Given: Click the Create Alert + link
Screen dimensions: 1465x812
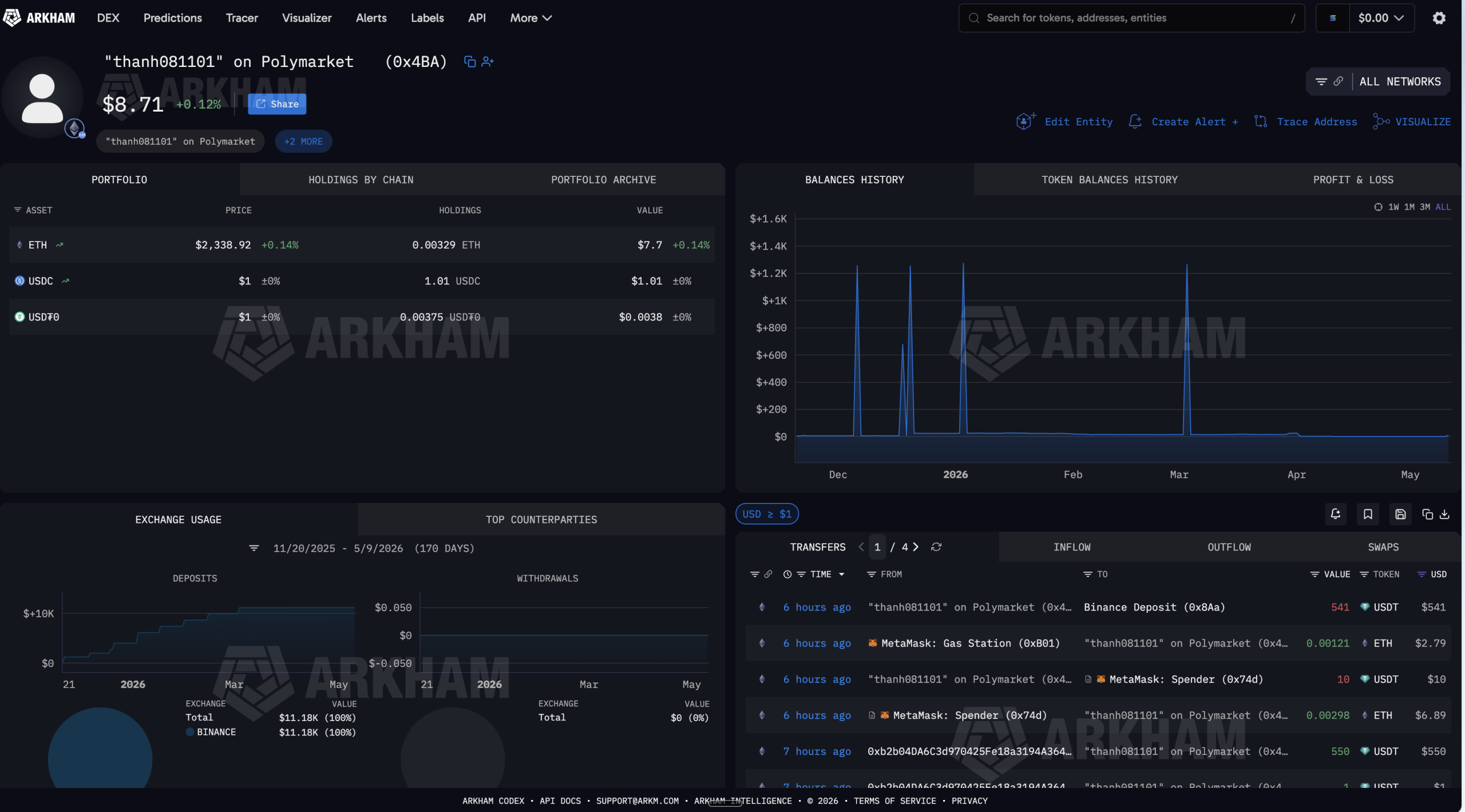Looking at the screenshot, I should [1195, 122].
